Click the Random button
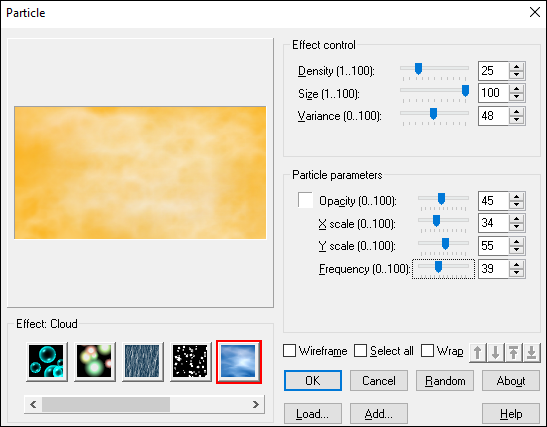 tap(445, 381)
